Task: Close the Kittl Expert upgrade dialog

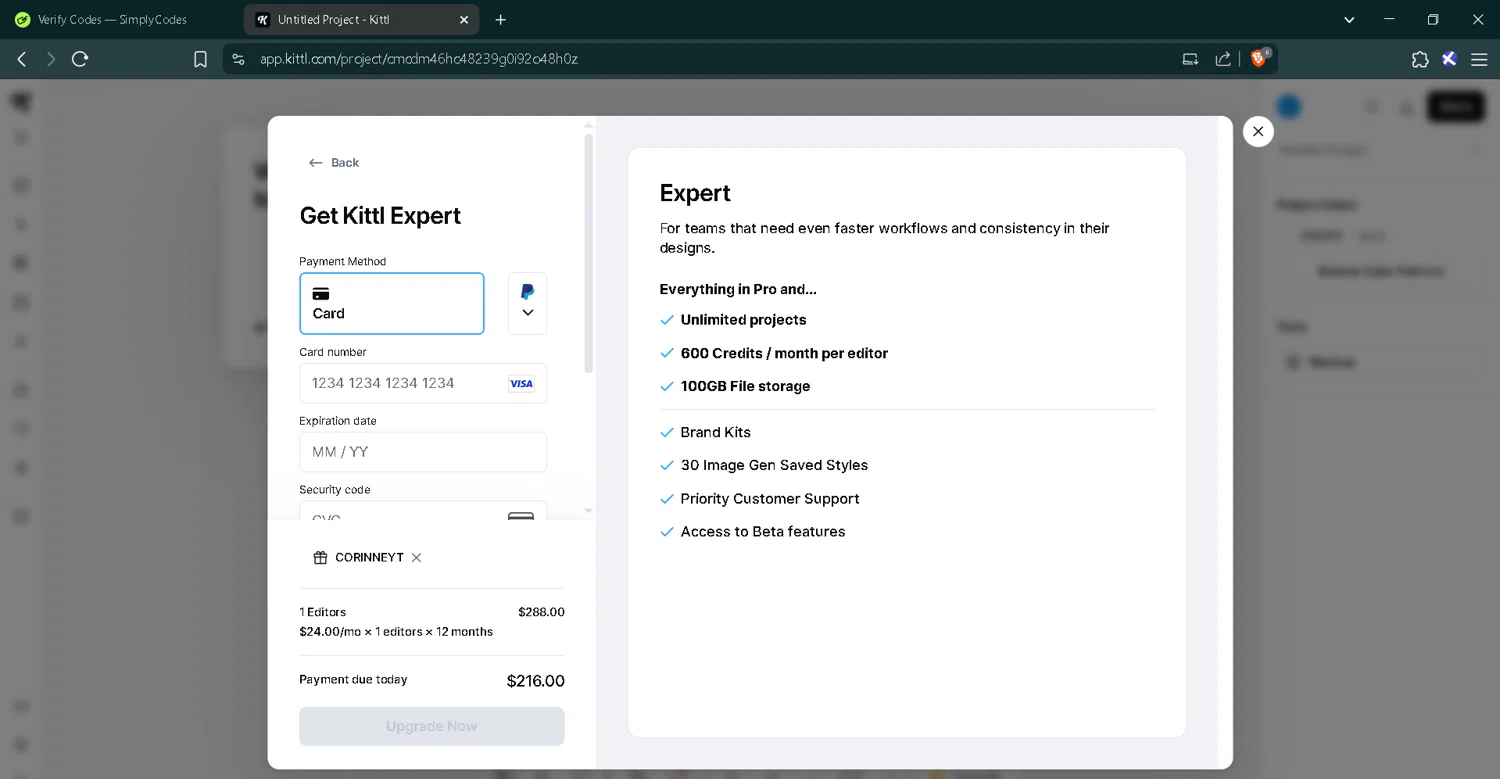Action: click(x=1258, y=131)
